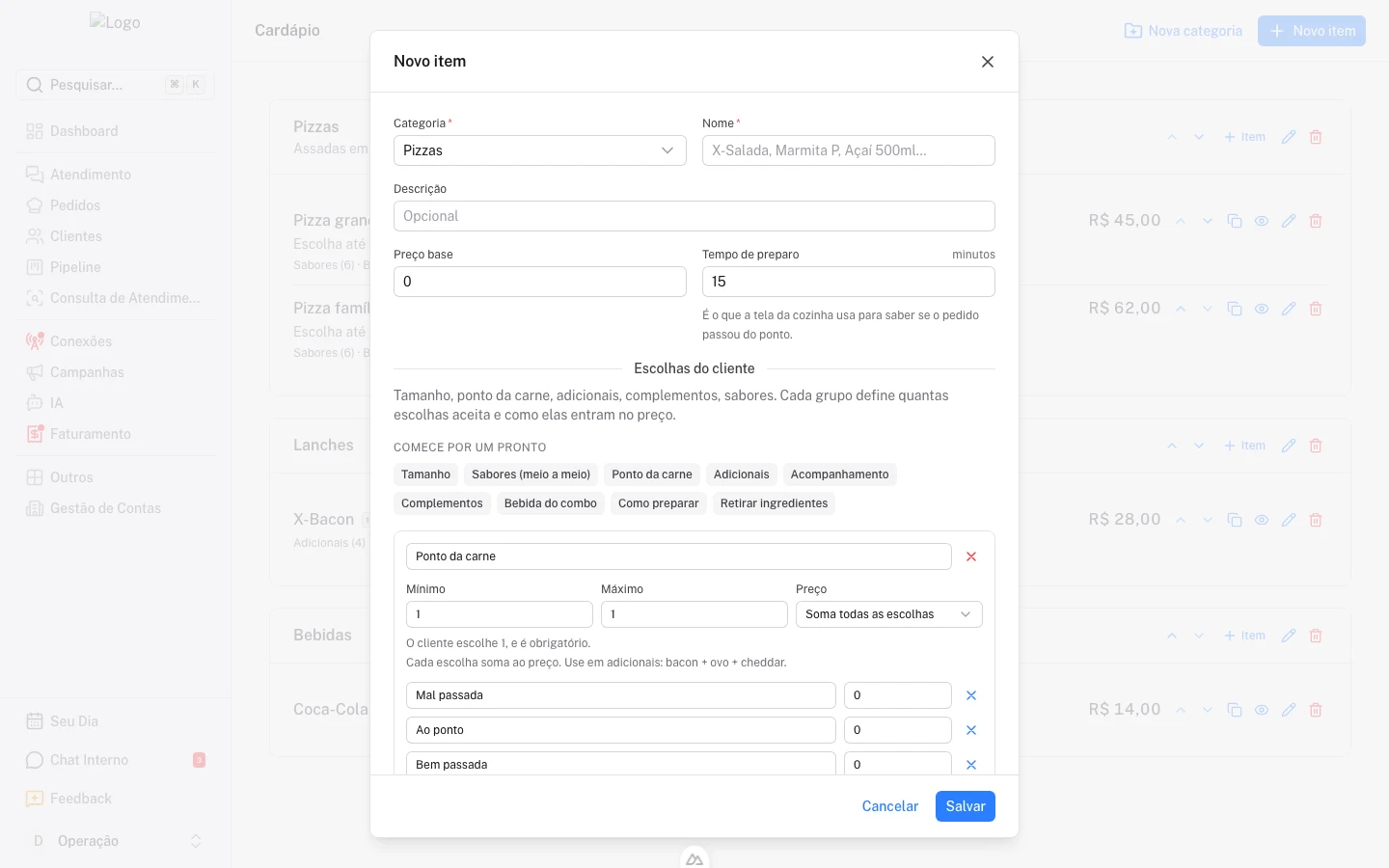Image resolution: width=1389 pixels, height=868 pixels.
Task: Open Campanhas from the sidebar
Action: pyautogui.click(x=116, y=372)
